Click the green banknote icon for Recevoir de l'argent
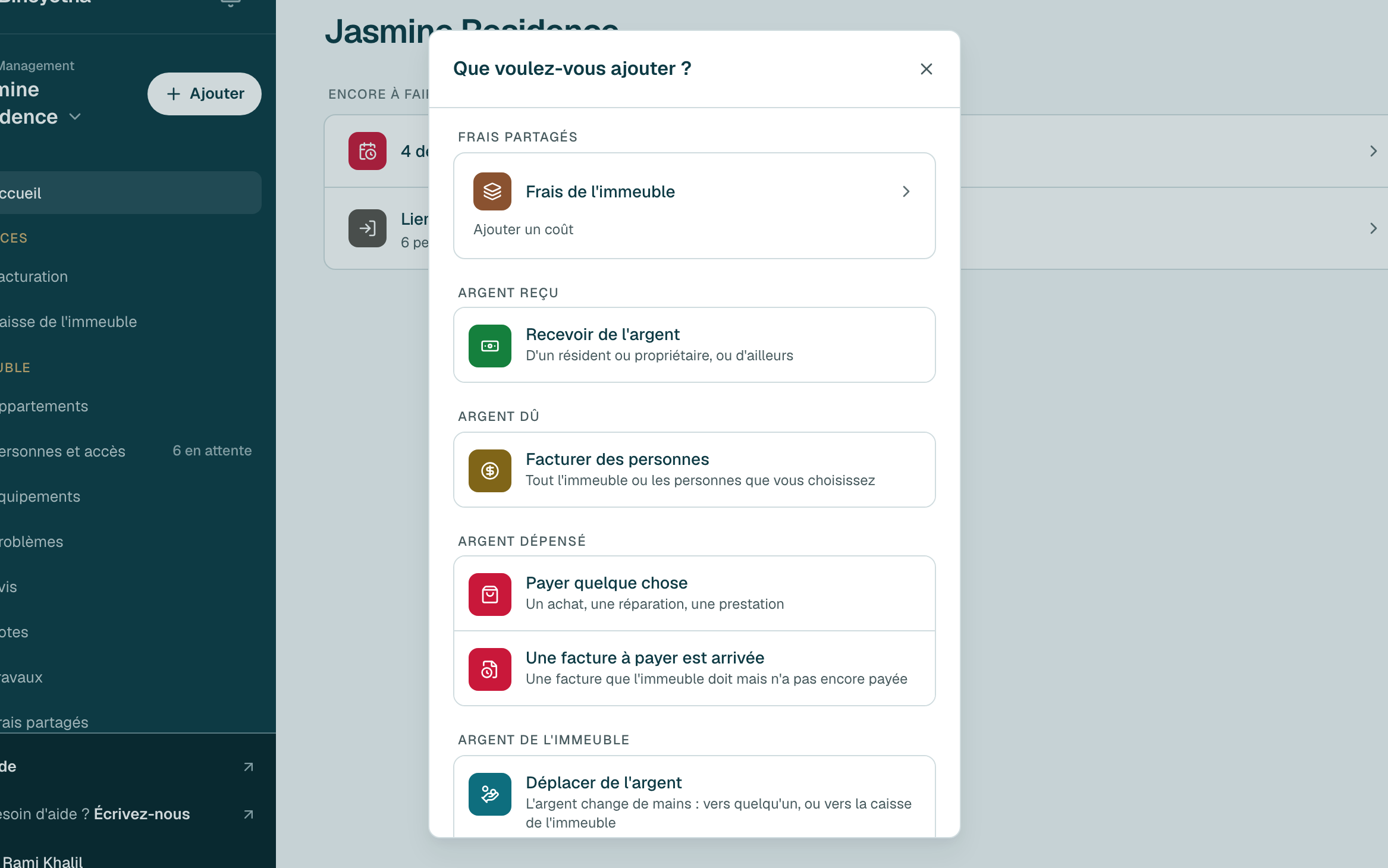Viewport: 1388px width, 868px height. 490,346
